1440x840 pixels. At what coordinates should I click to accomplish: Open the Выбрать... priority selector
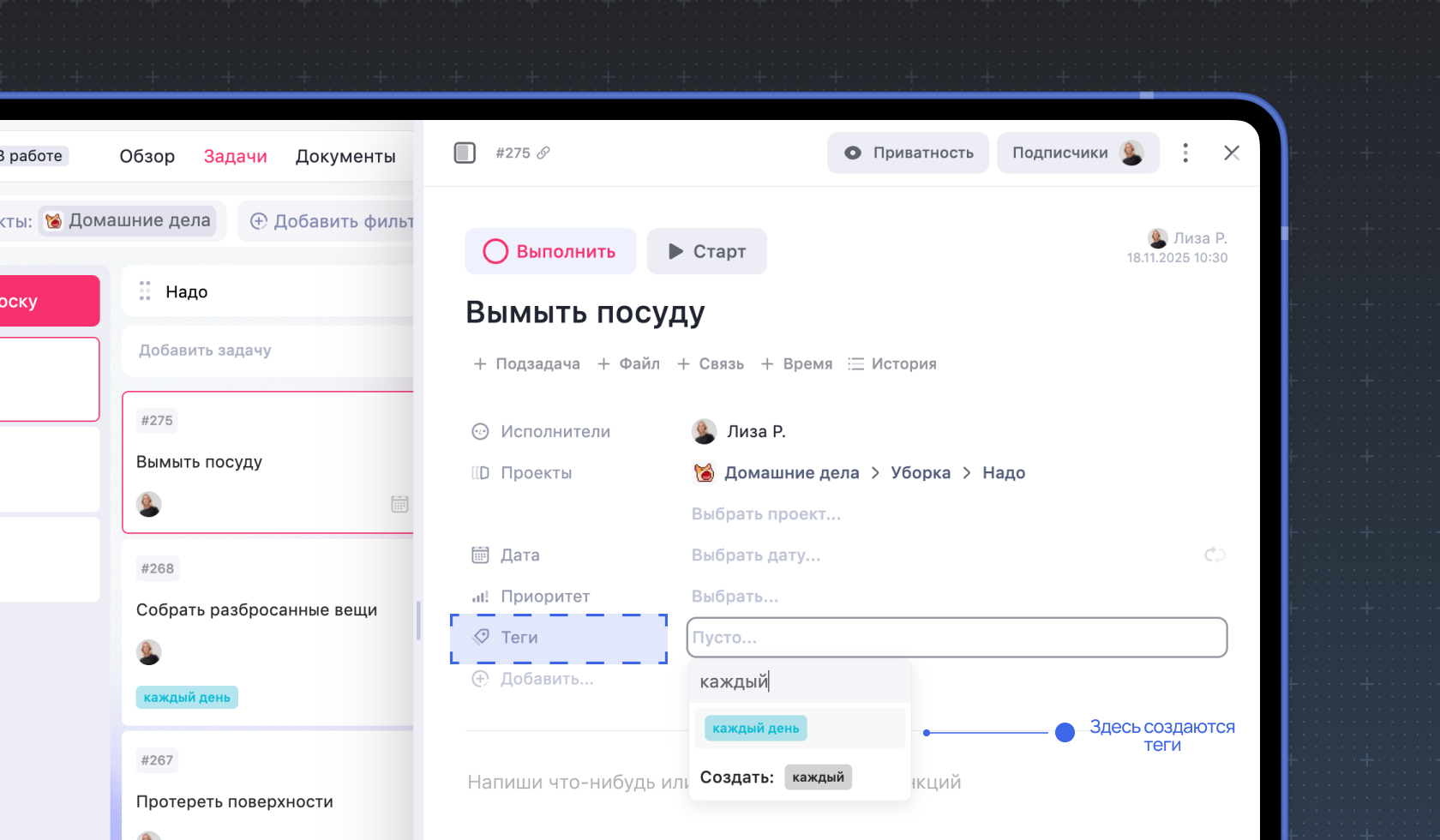tap(734, 596)
